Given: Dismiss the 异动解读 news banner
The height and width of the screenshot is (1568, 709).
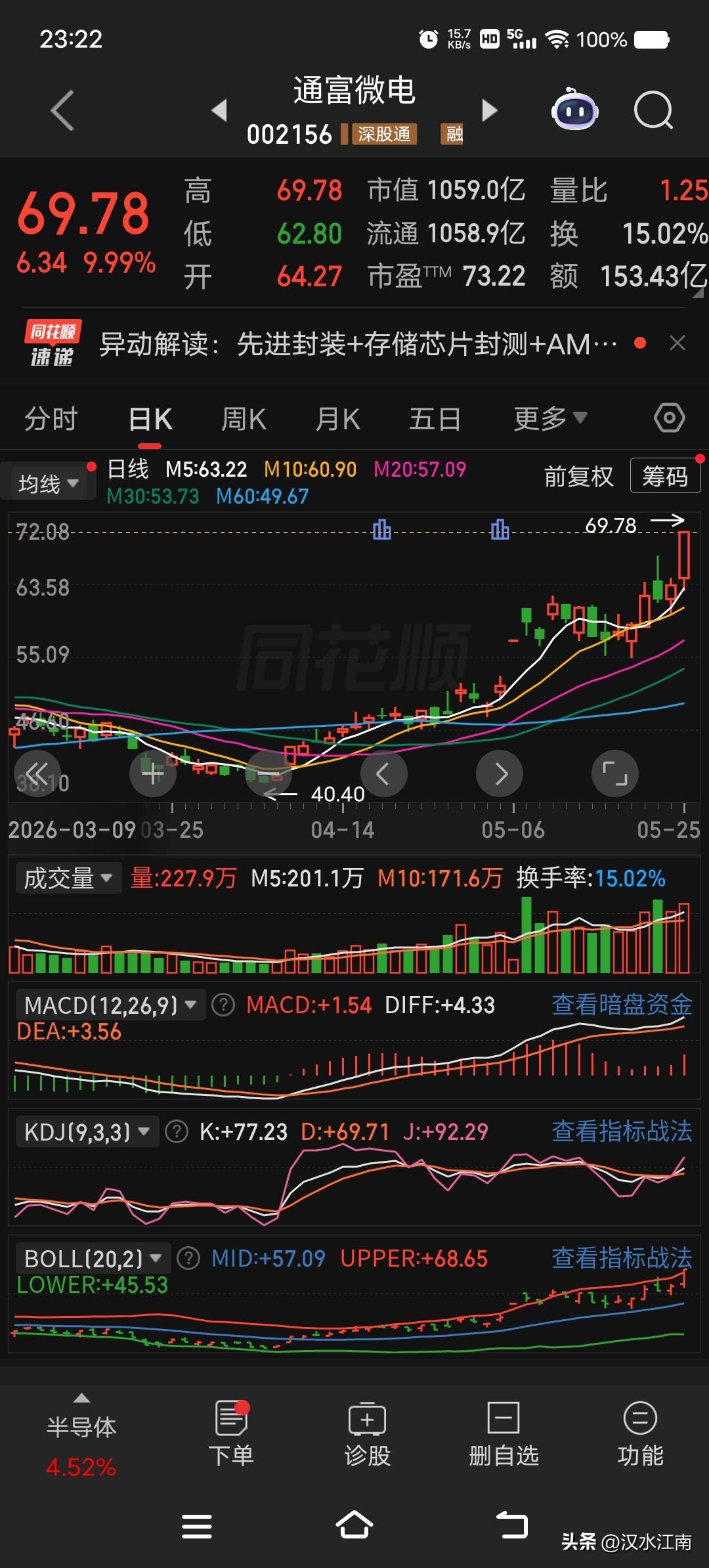Looking at the screenshot, I should tap(677, 343).
